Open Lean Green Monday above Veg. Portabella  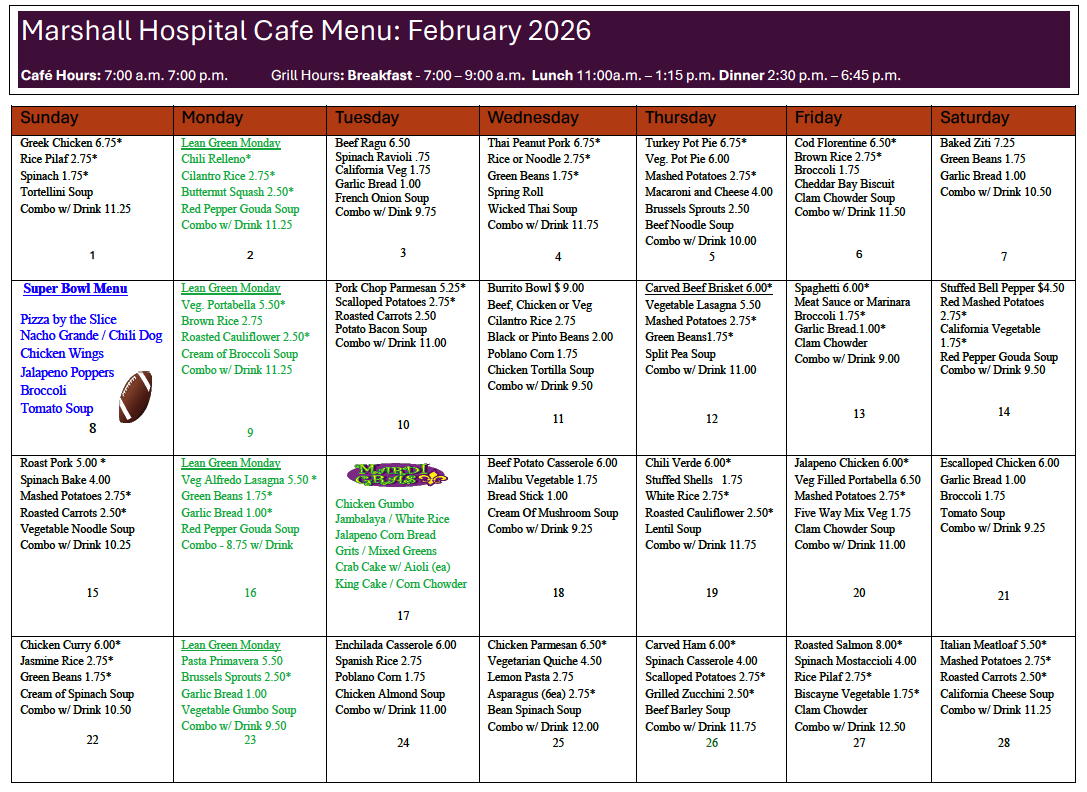(x=231, y=288)
